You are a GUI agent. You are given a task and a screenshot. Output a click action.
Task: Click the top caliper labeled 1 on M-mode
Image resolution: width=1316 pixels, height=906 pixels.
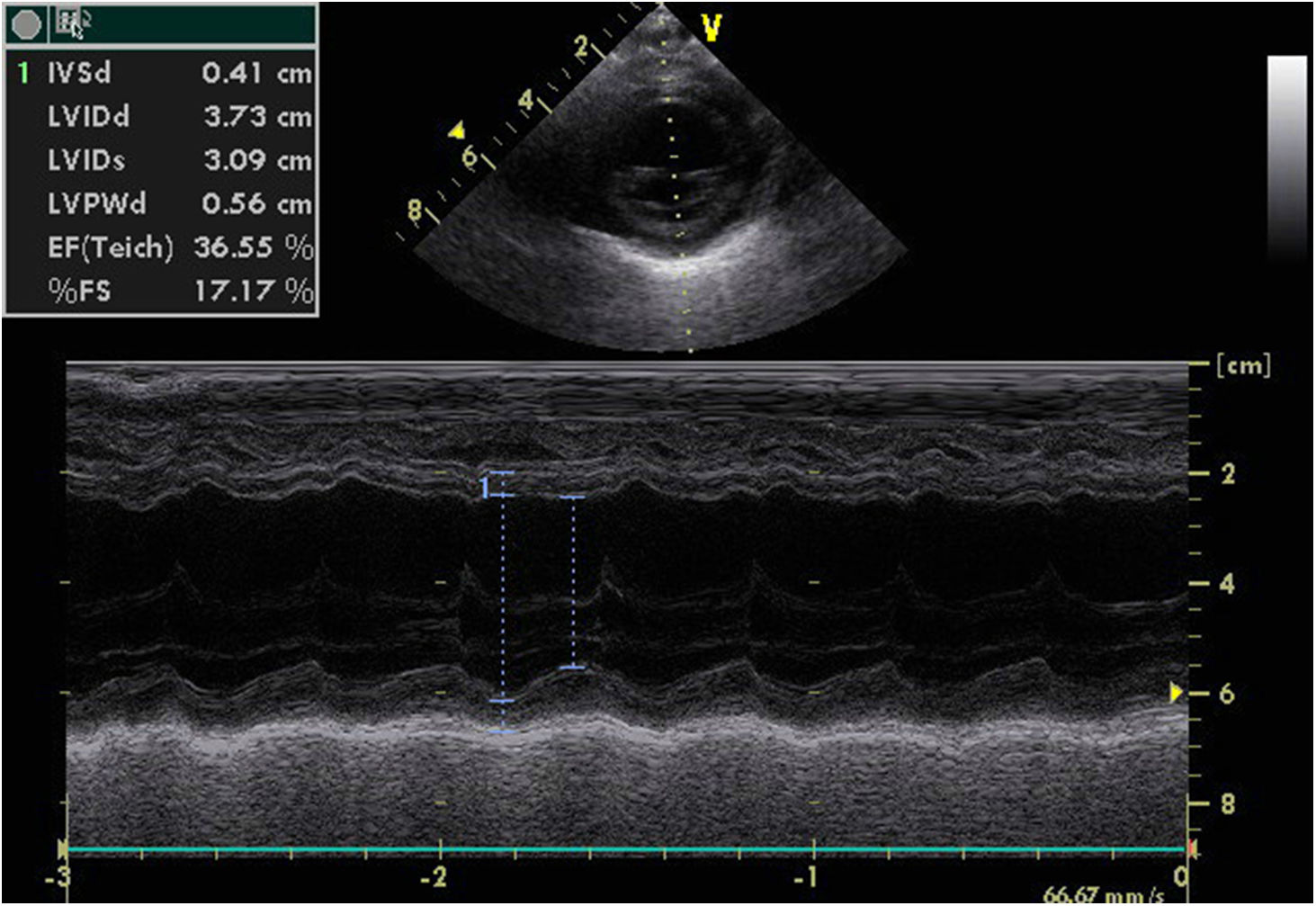click(501, 473)
